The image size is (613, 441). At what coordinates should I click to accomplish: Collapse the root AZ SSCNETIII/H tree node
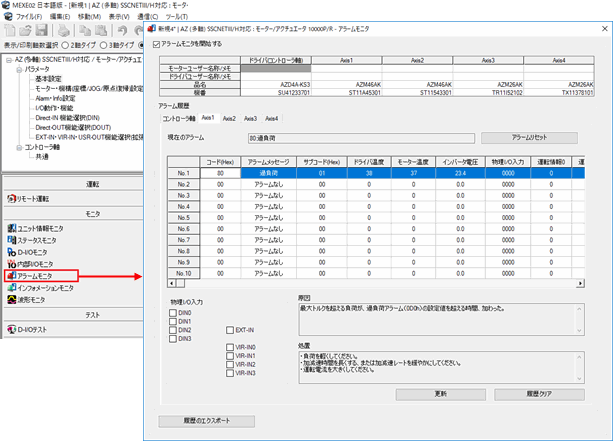(x=8, y=59)
